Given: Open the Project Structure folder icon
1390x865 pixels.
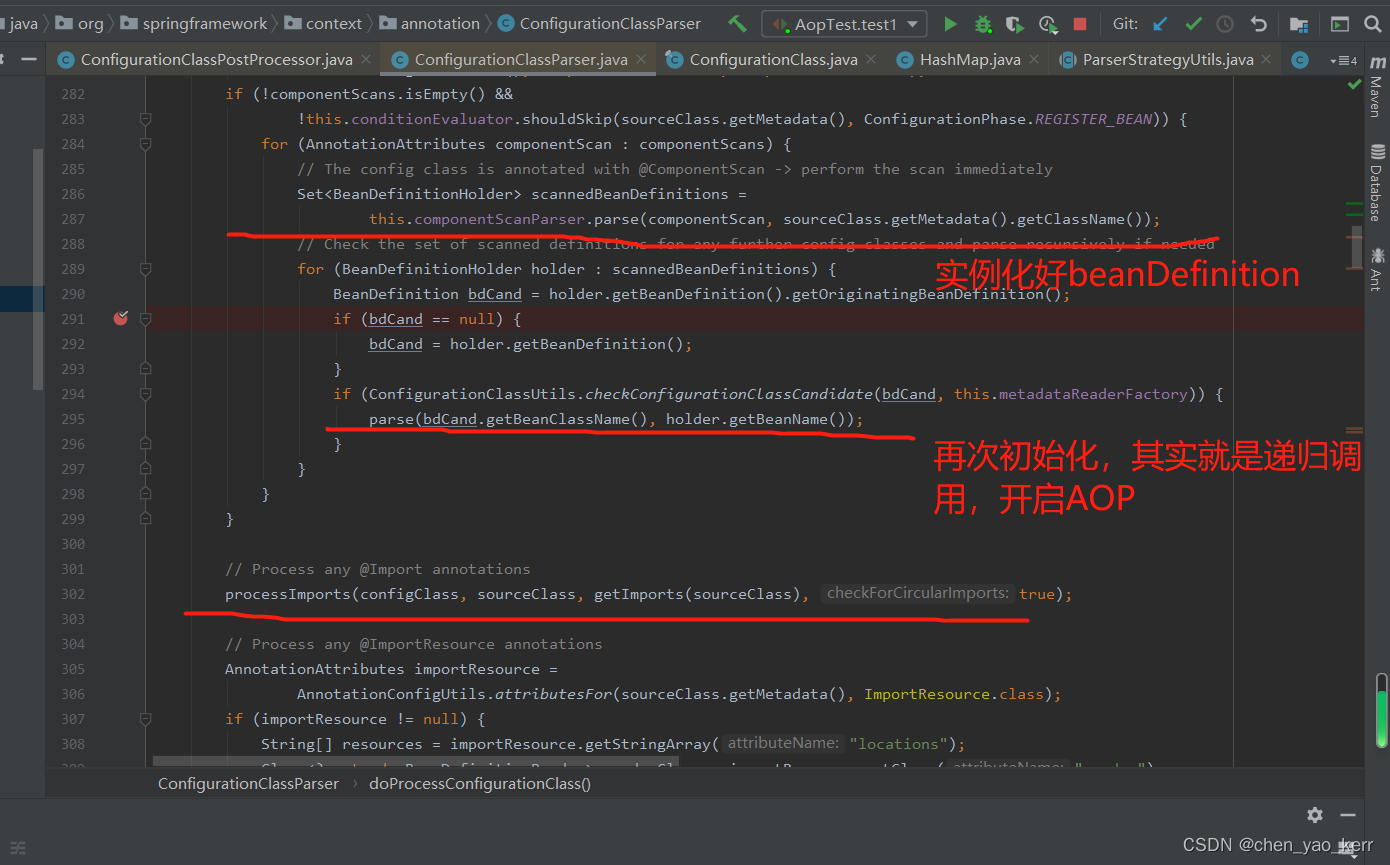Looking at the screenshot, I should [1299, 24].
